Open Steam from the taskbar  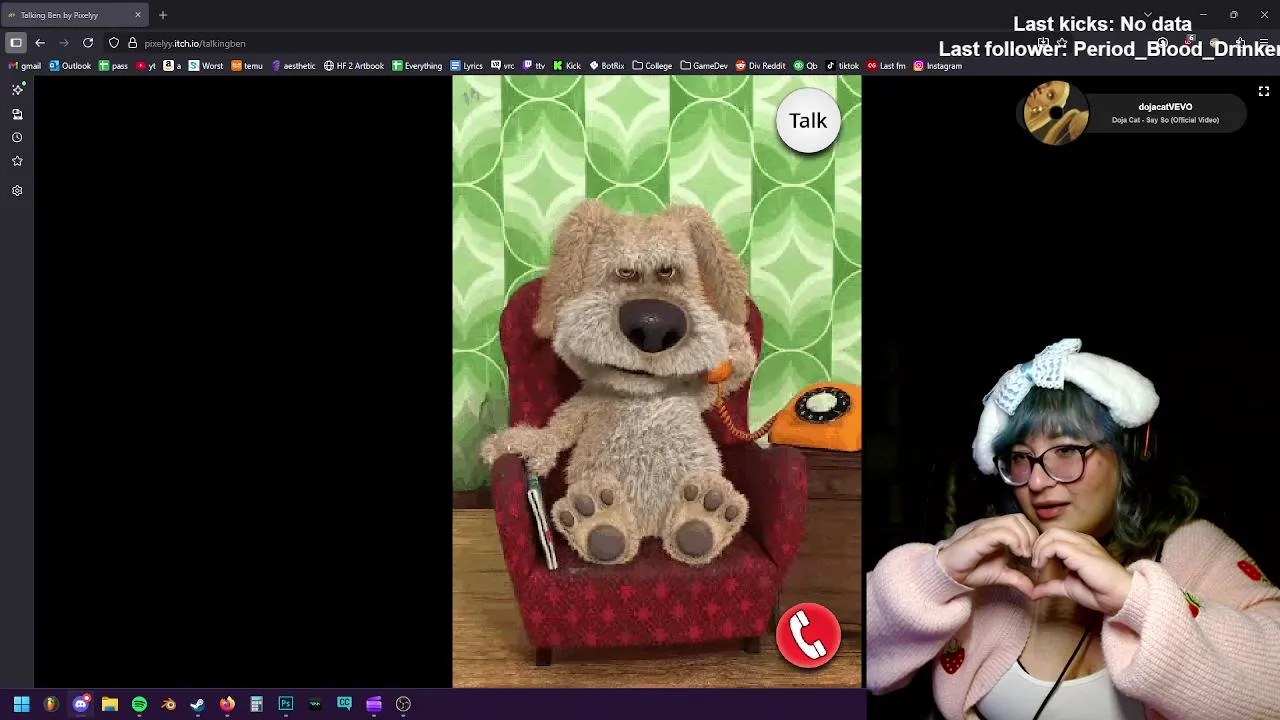point(198,704)
